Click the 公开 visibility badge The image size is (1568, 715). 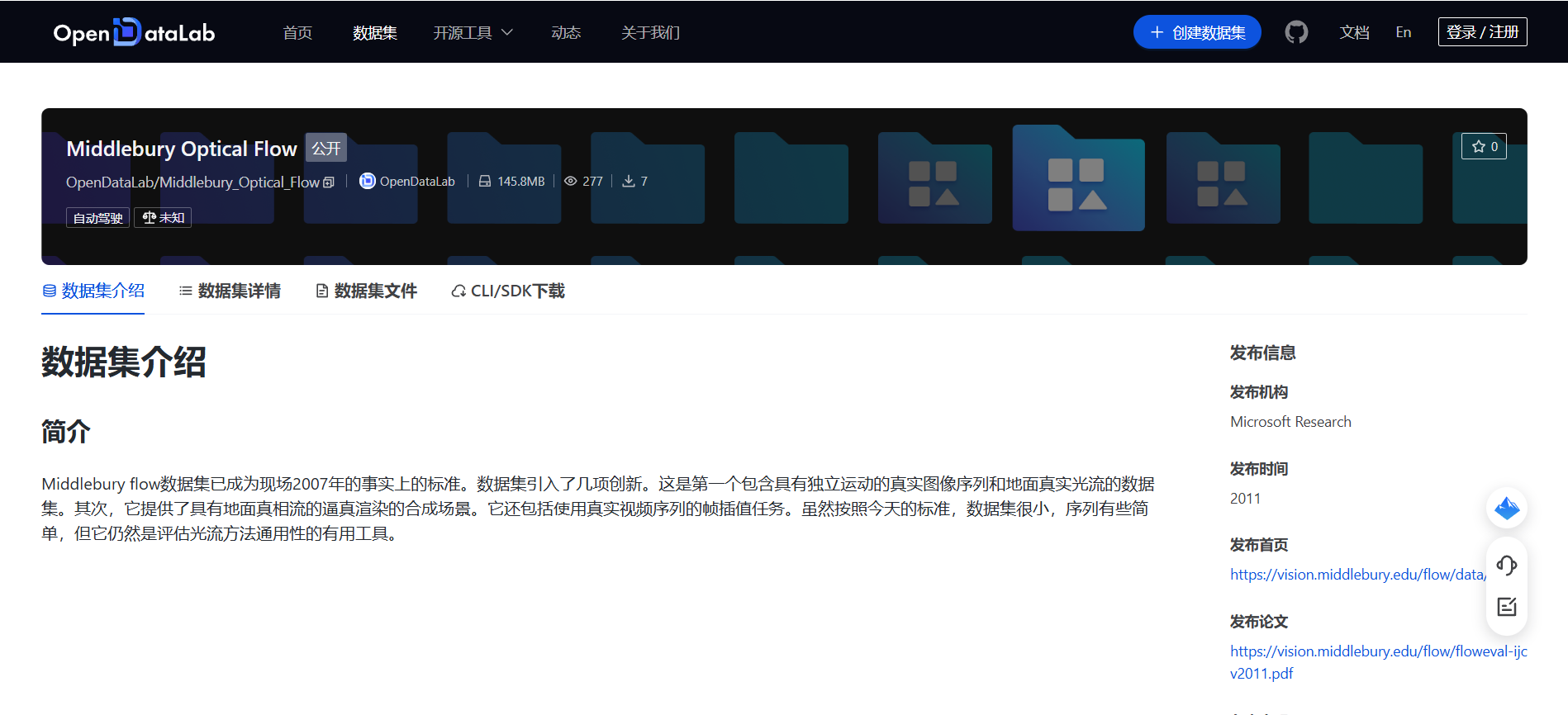tap(326, 148)
